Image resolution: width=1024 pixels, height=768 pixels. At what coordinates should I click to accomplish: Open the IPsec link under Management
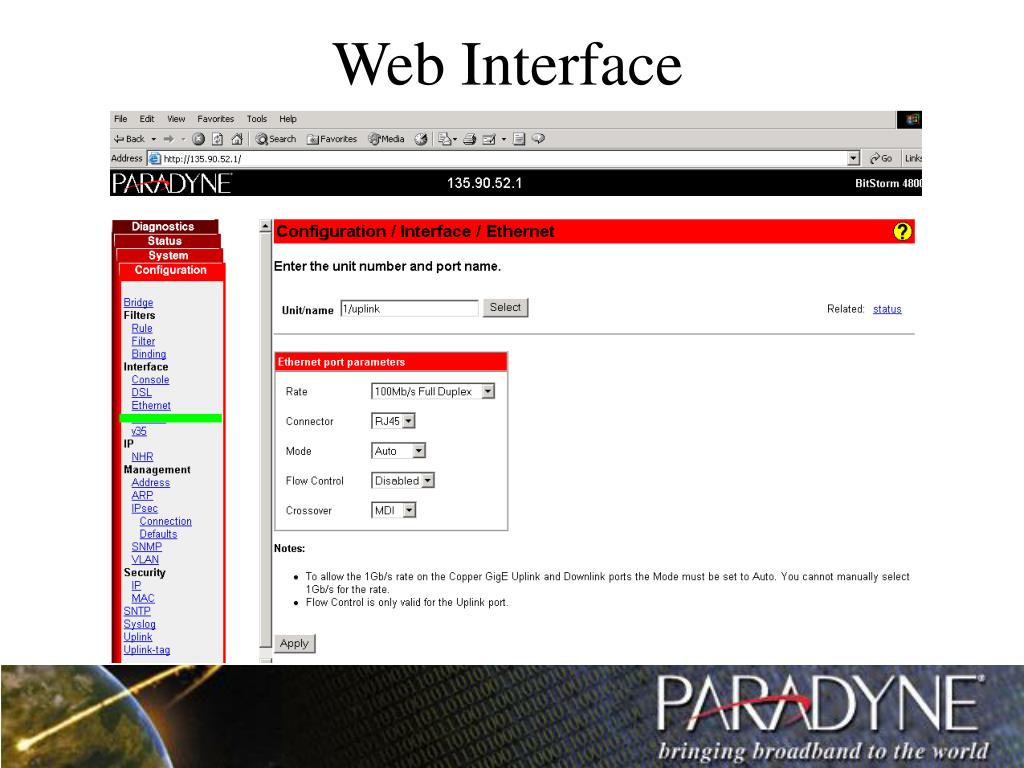pyautogui.click(x=144, y=508)
